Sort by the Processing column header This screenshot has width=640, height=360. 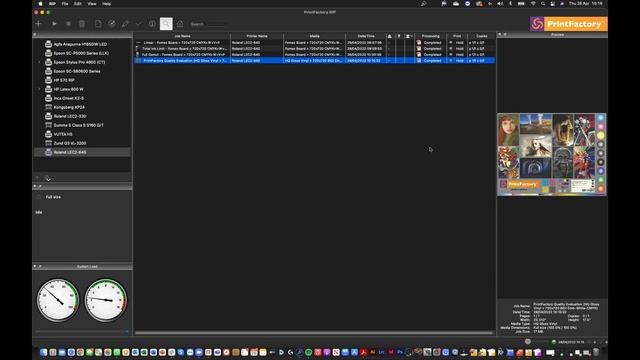point(431,36)
